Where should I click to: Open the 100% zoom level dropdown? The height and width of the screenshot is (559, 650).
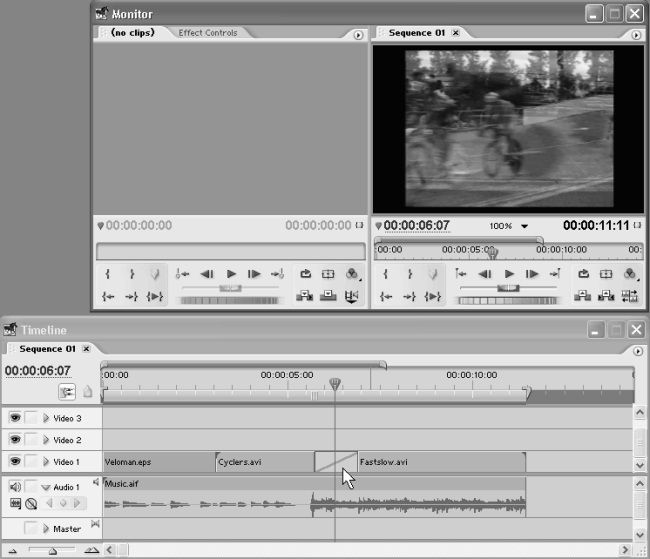tap(524, 226)
